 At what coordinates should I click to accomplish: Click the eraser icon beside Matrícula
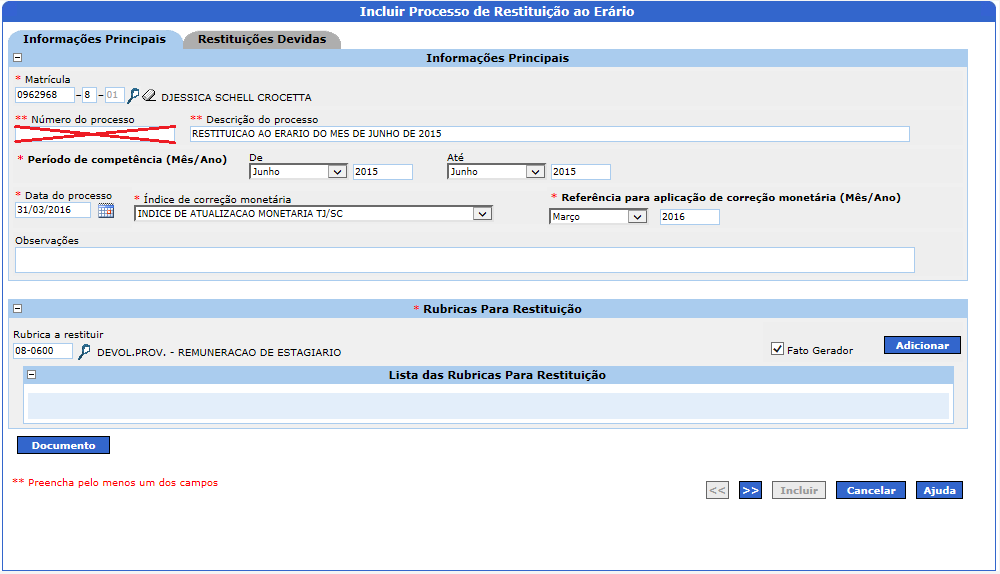pyautogui.click(x=149, y=96)
